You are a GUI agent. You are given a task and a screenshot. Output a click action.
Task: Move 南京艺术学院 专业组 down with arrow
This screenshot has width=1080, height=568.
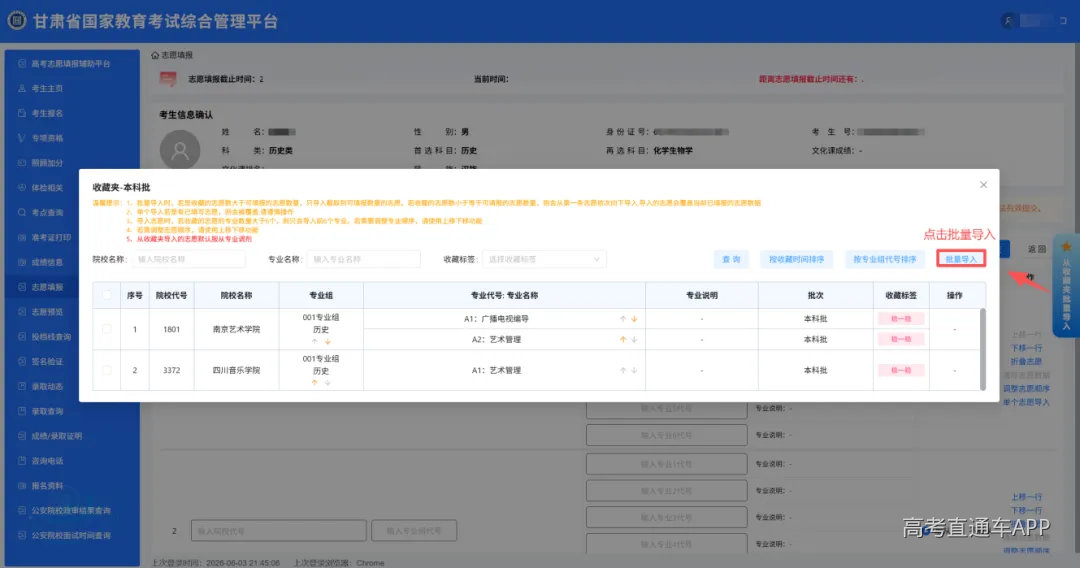point(327,341)
